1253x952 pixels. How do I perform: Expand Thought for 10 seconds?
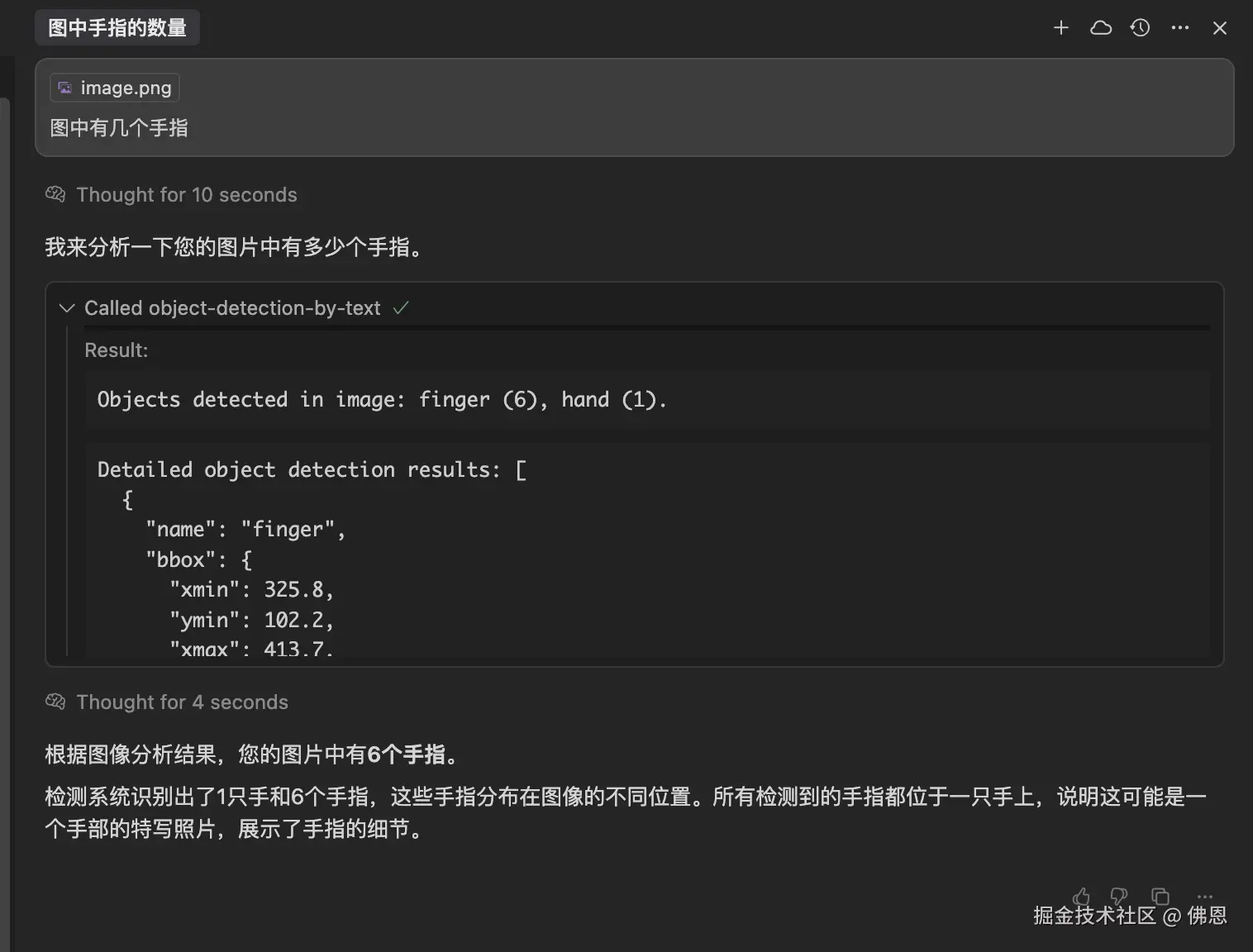(x=186, y=194)
